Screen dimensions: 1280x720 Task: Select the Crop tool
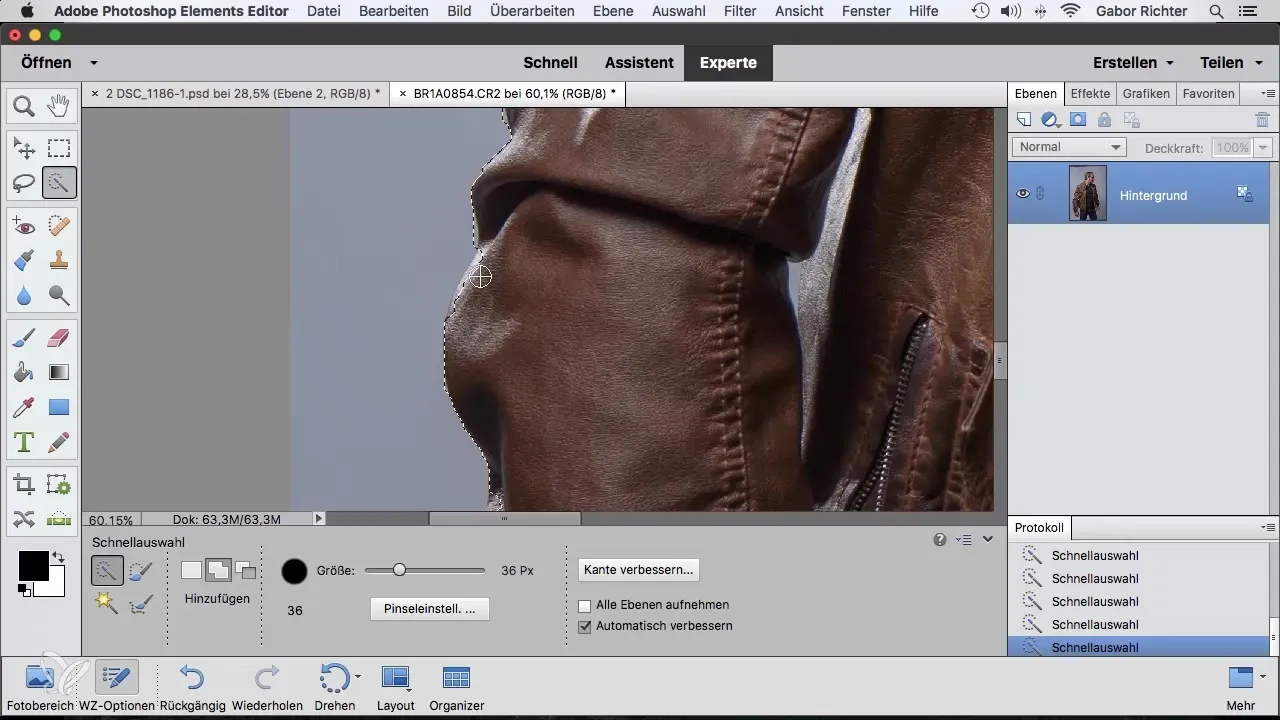pyautogui.click(x=24, y=485)
